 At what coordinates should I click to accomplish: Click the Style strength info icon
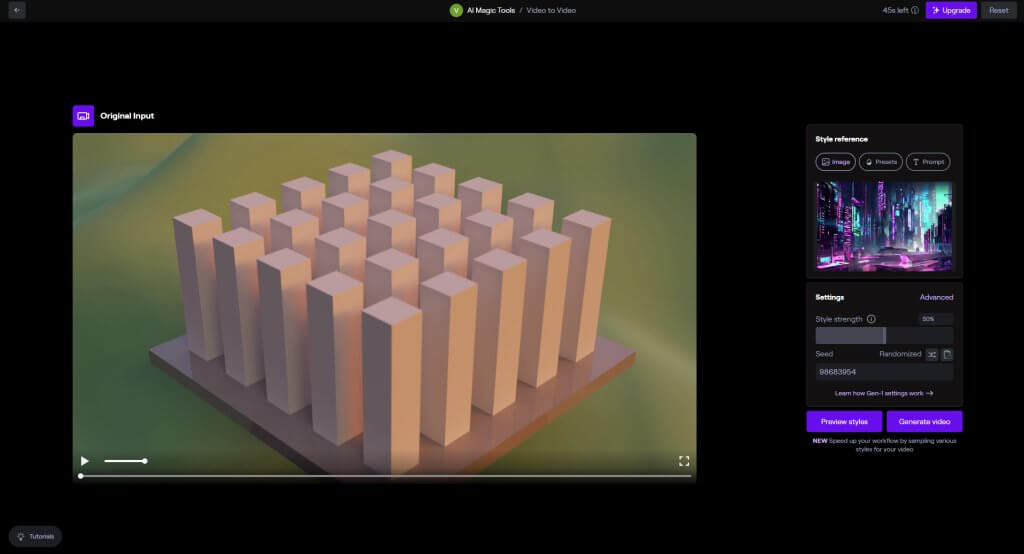871,319
